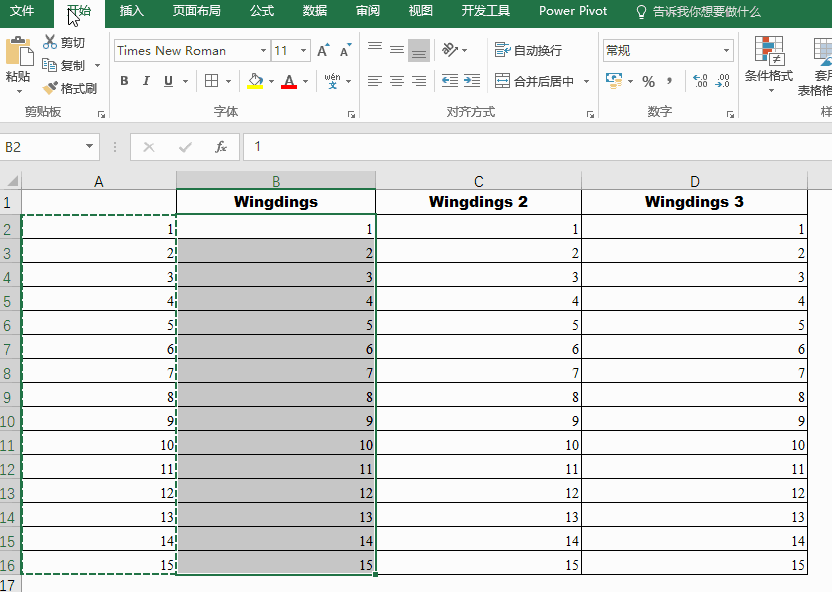Click Merge and Center (合并后居中)

point(534,81)
